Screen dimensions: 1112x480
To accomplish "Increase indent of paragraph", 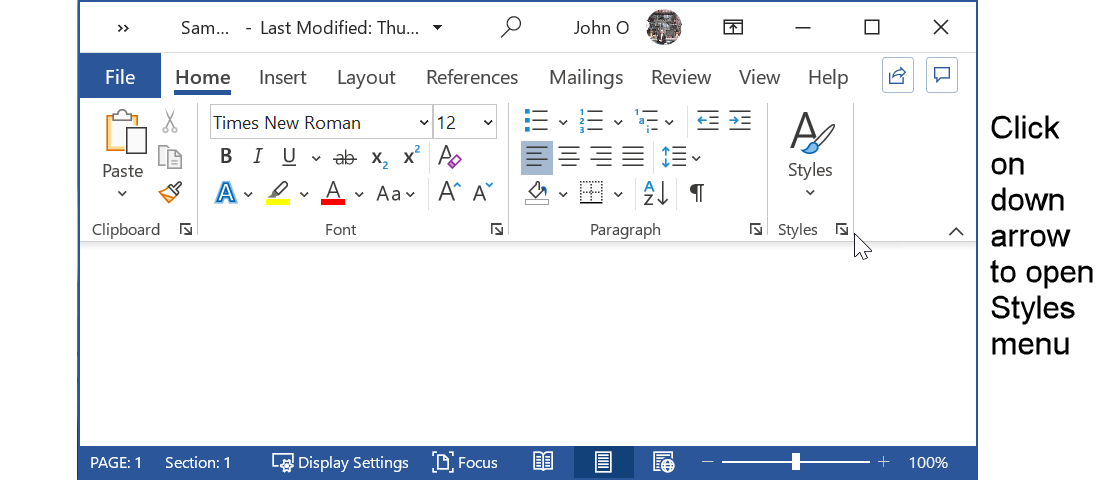I will pyautogui.click(x=739, y=122).
